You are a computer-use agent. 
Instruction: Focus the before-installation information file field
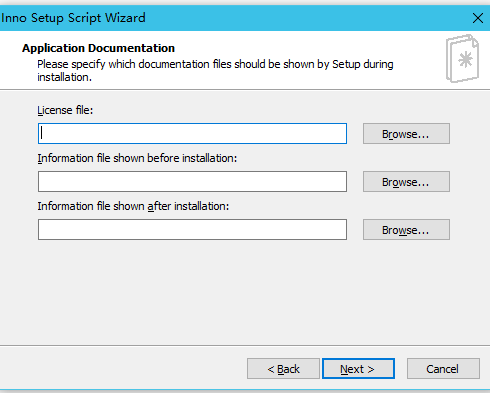point(192,182)
